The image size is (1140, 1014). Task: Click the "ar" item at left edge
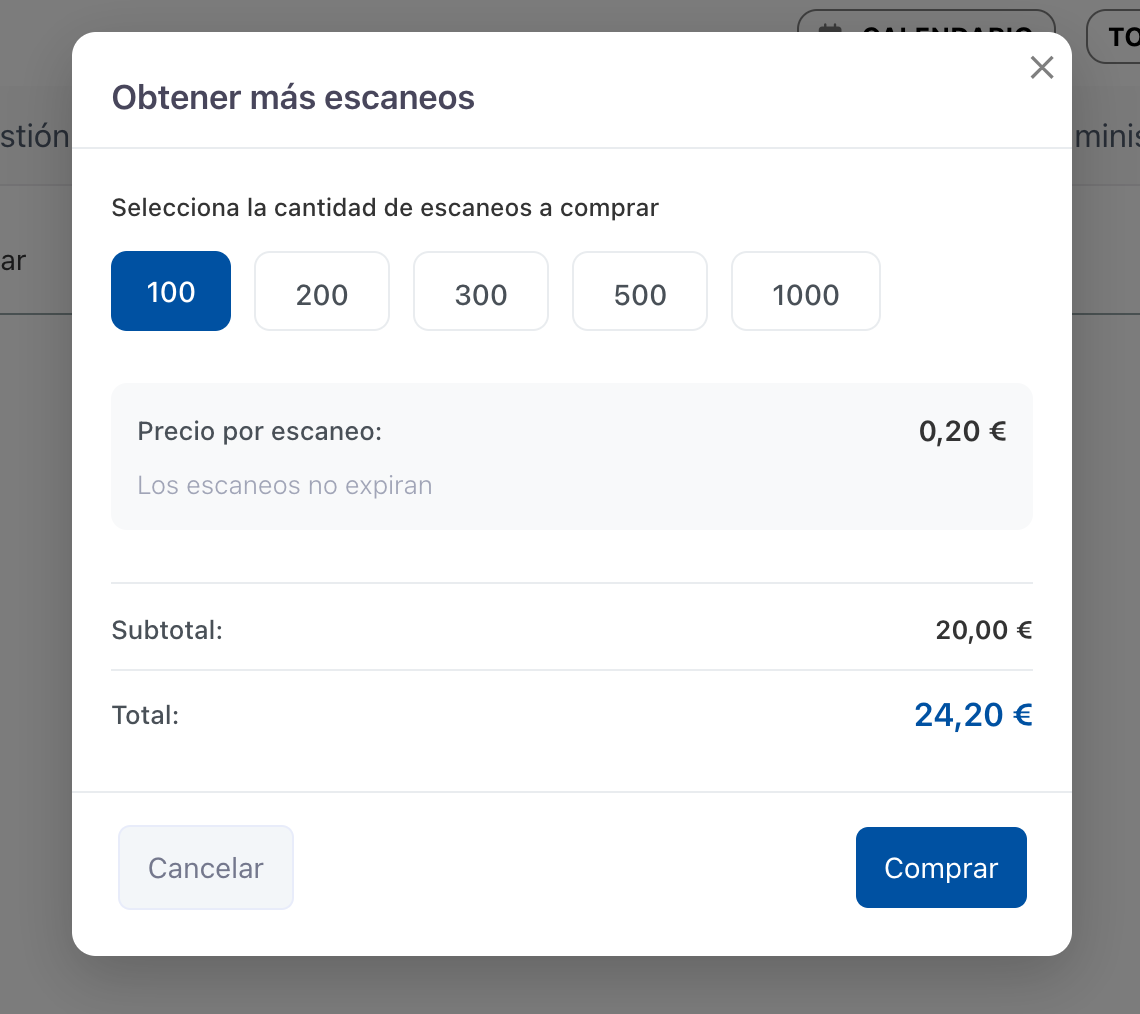pyautogui.click(x=13, y=261)
